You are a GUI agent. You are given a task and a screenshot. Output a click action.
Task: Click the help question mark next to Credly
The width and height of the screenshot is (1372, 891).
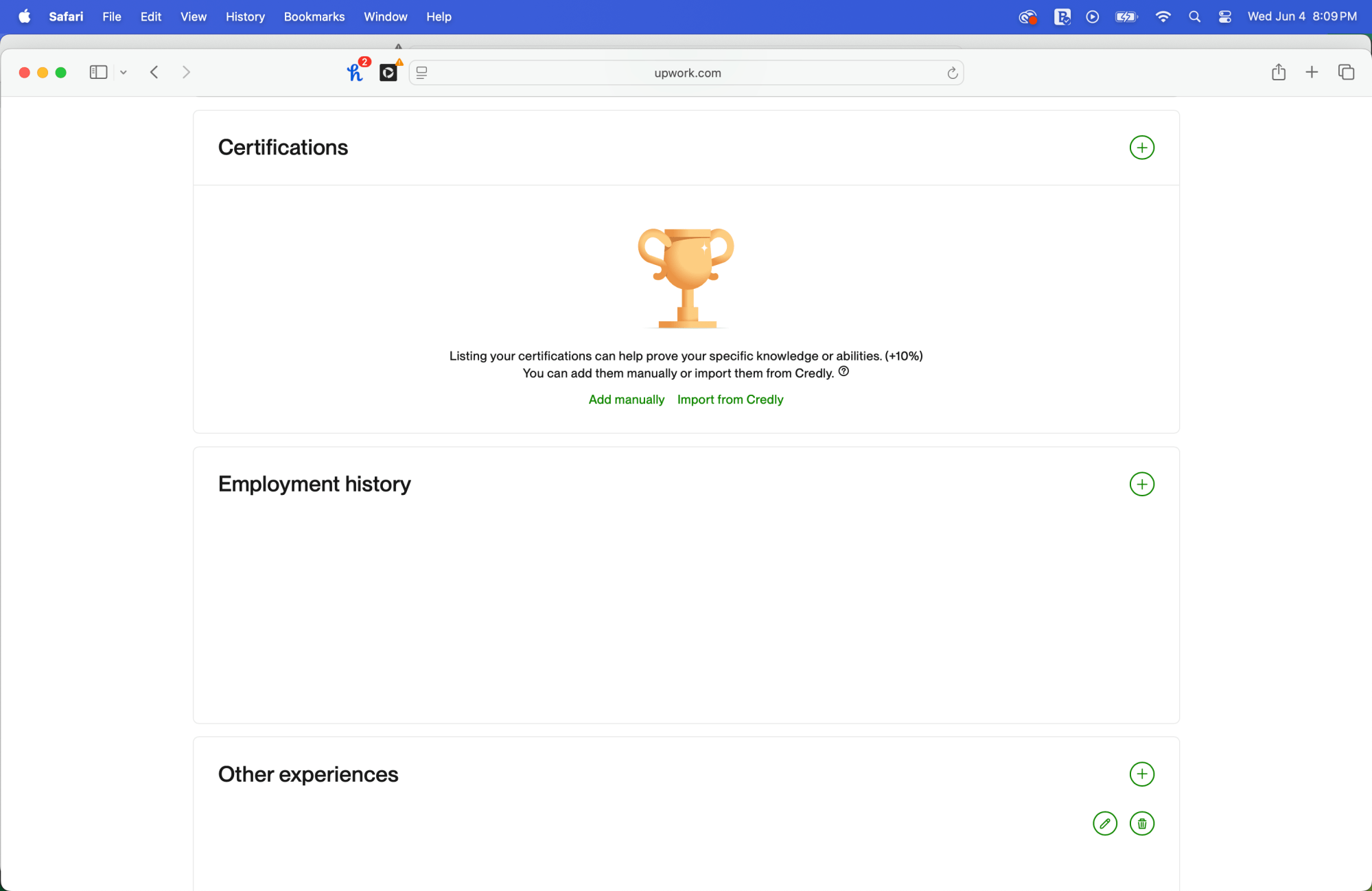coord(844,371)
